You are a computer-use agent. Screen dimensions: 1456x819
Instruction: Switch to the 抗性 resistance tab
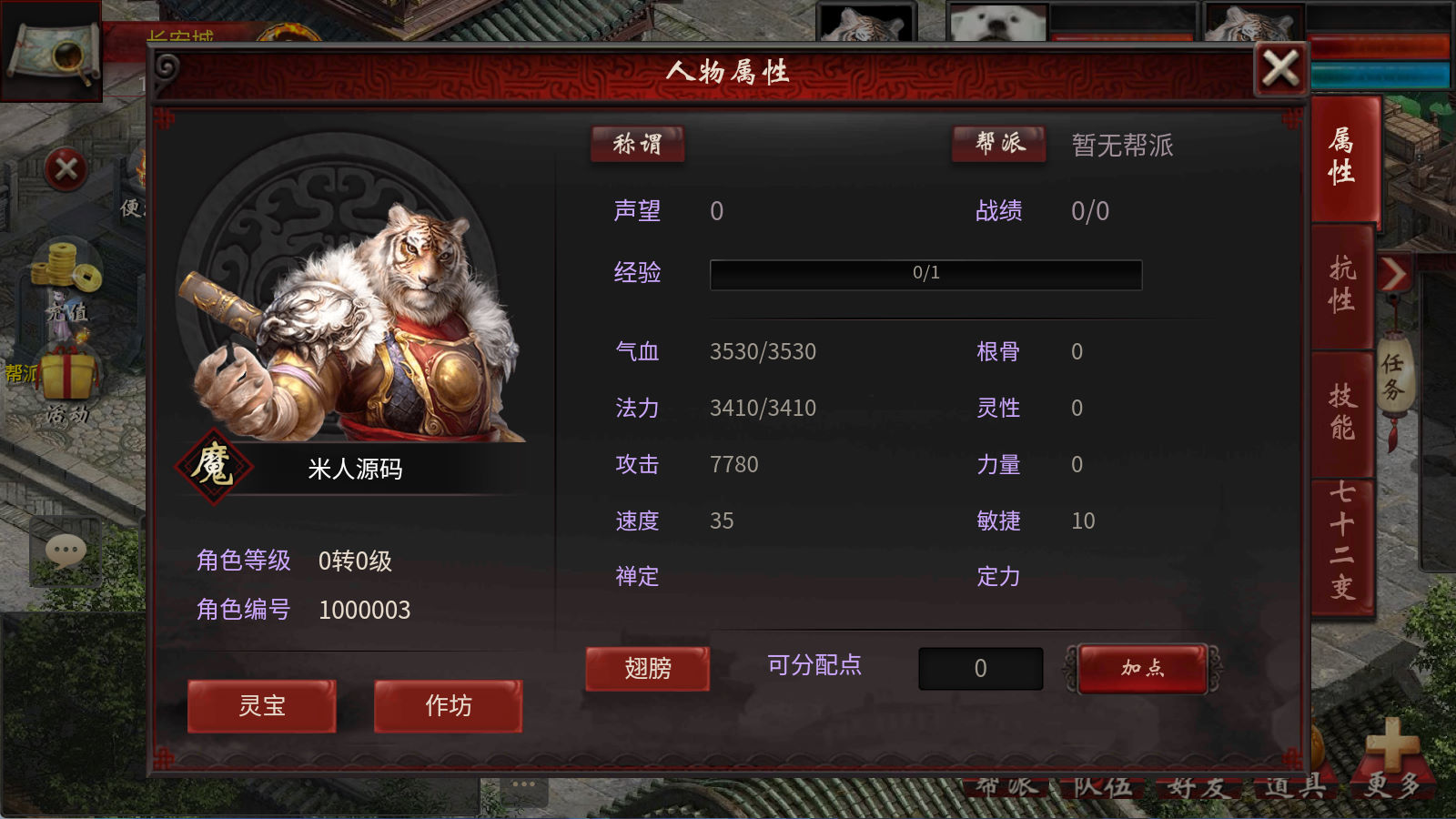[1342, 287]
